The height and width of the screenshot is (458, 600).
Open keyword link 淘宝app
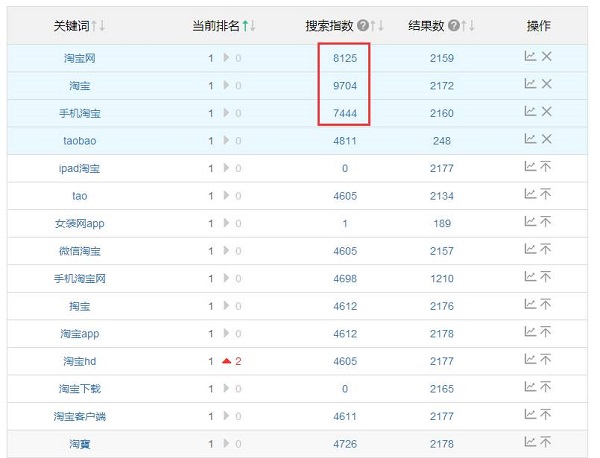point(80,334)
